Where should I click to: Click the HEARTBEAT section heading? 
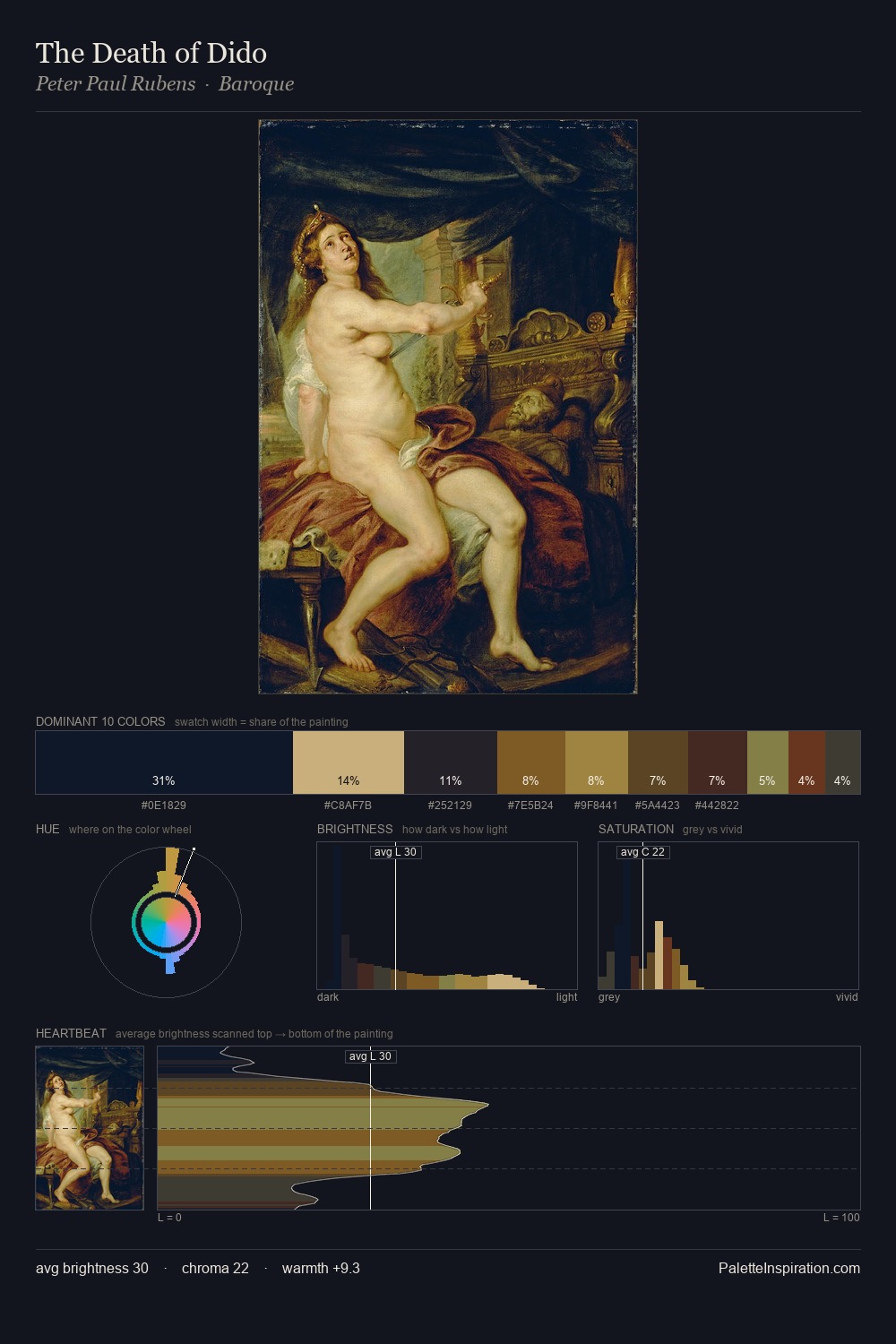[71, 1033]
